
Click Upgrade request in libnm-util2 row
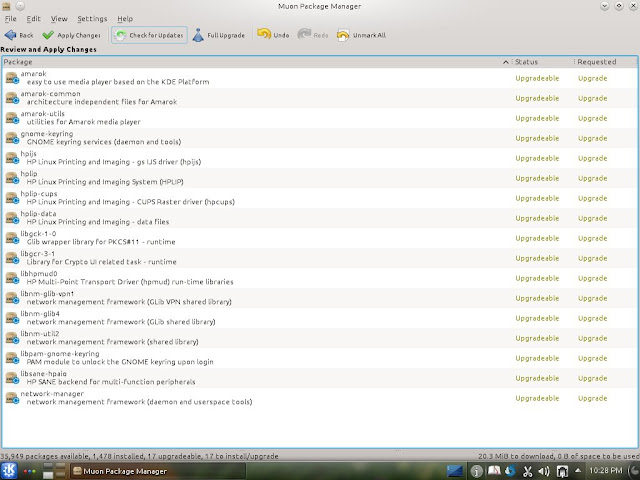click(593, 338)
